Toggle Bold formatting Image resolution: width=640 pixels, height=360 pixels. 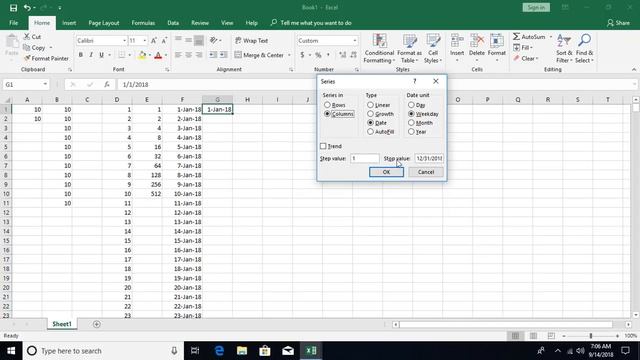81,55
